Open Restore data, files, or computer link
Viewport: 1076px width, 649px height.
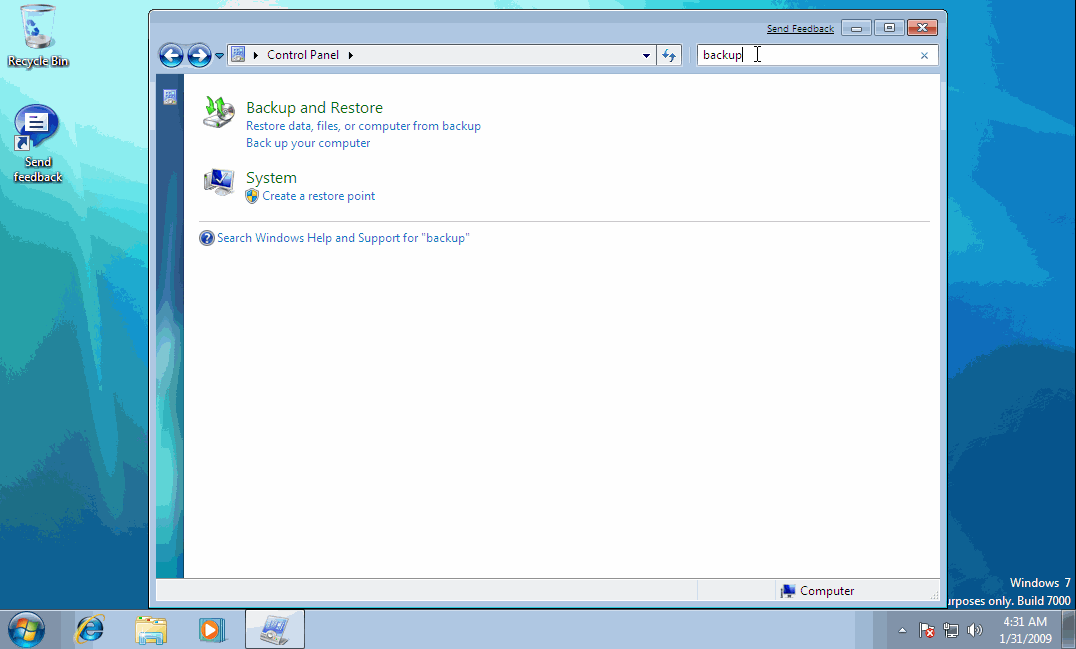pos(363,126)
